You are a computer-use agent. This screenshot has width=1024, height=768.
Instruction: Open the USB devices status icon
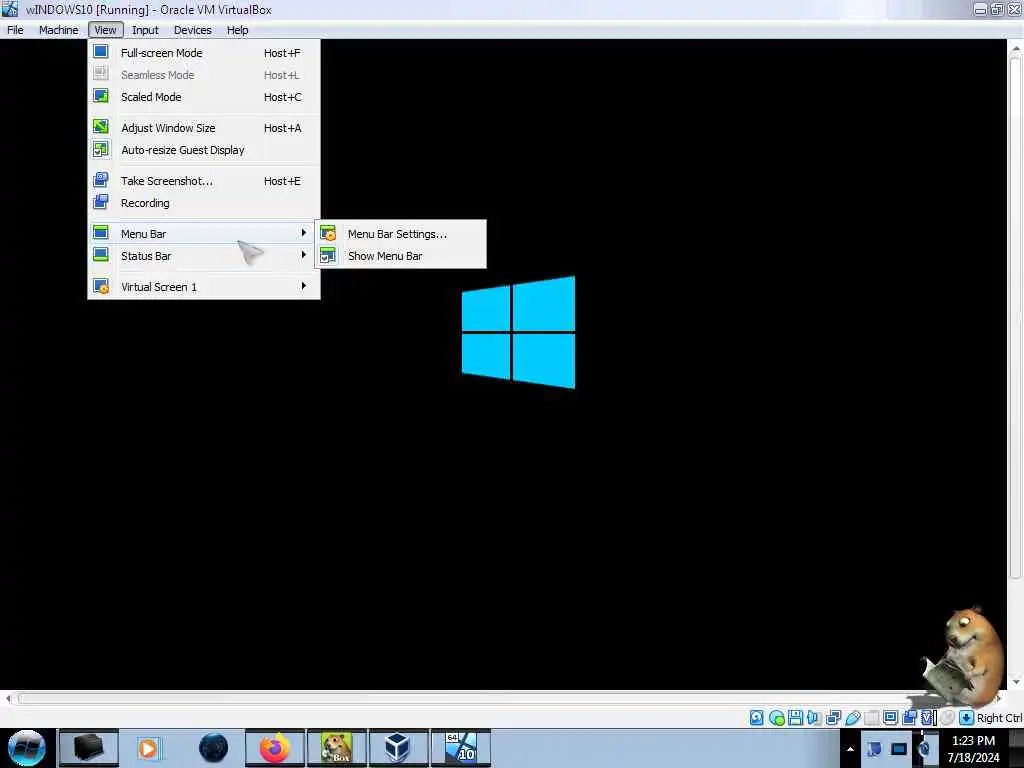click(x=852, y=718)
